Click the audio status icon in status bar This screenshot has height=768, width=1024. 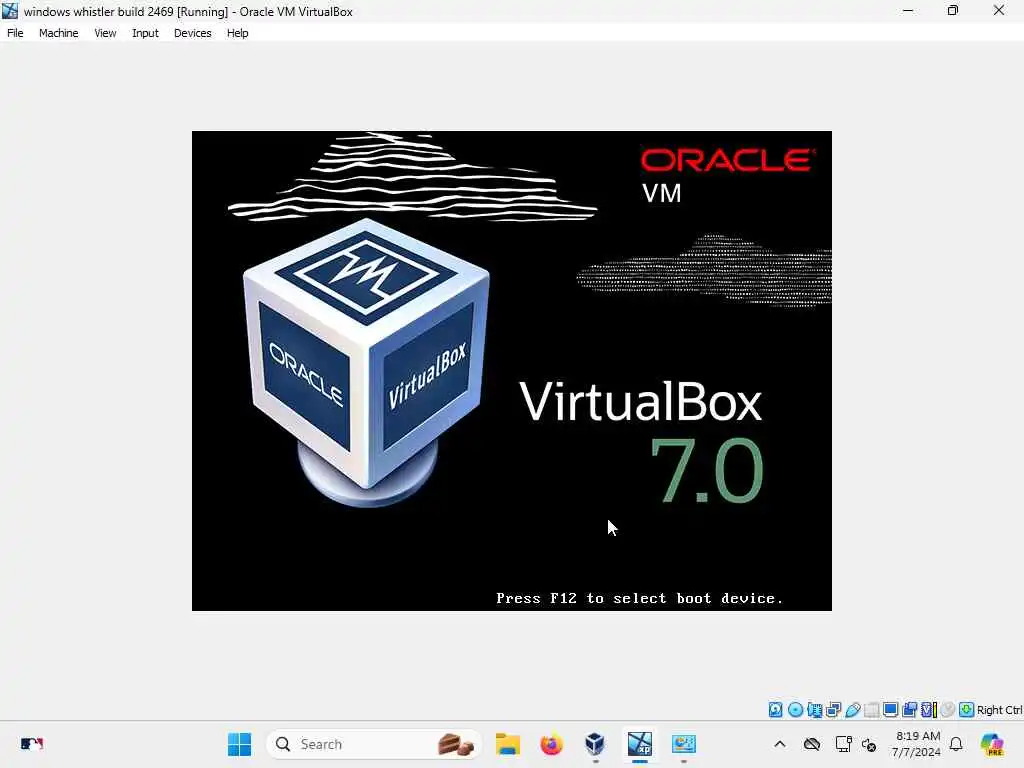814,710
